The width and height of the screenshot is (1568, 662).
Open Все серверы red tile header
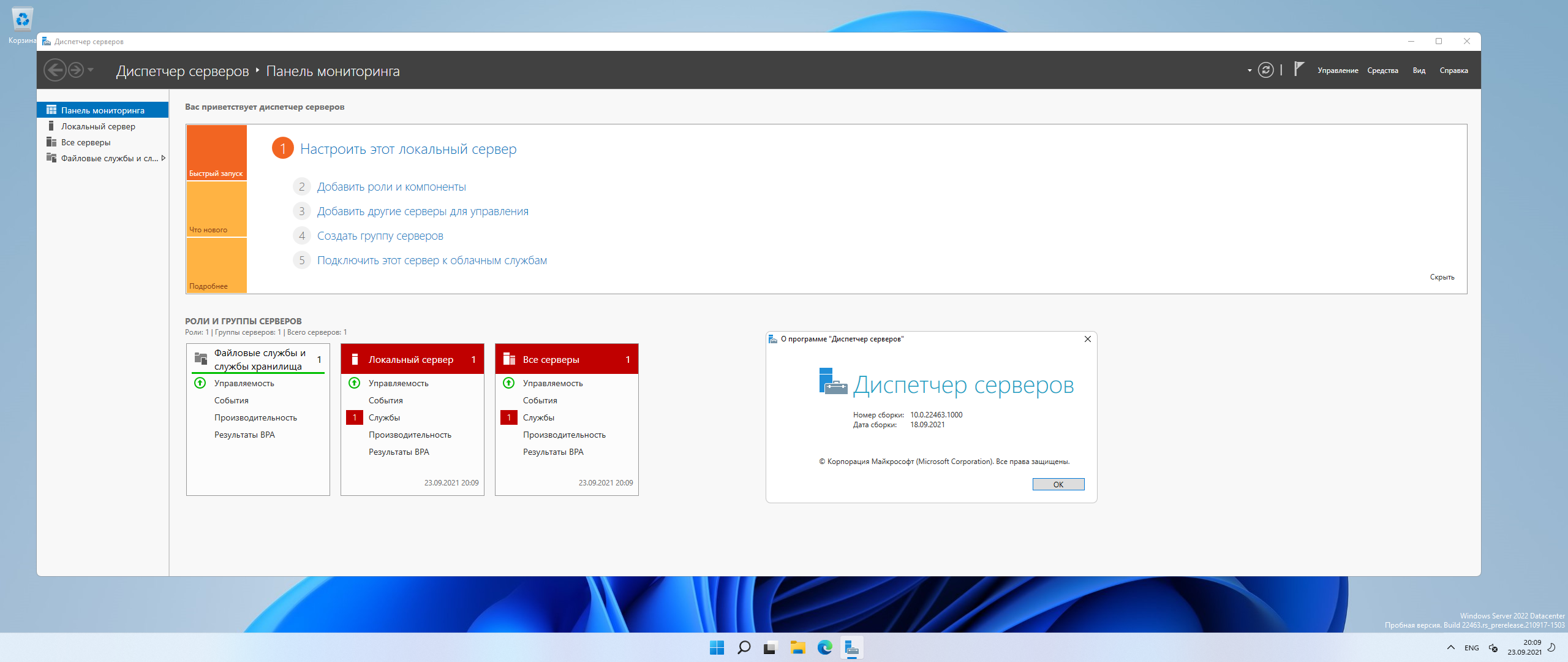(567, 359)
